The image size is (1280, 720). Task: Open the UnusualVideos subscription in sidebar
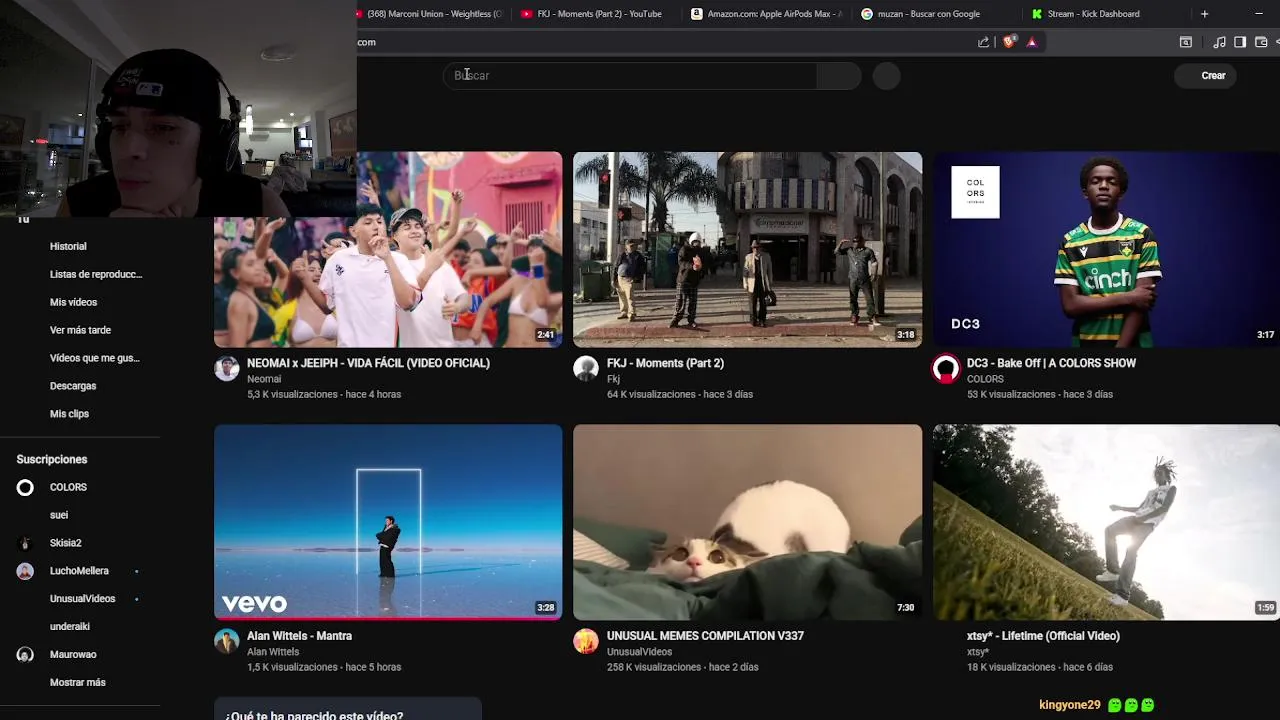coord(82,599)
